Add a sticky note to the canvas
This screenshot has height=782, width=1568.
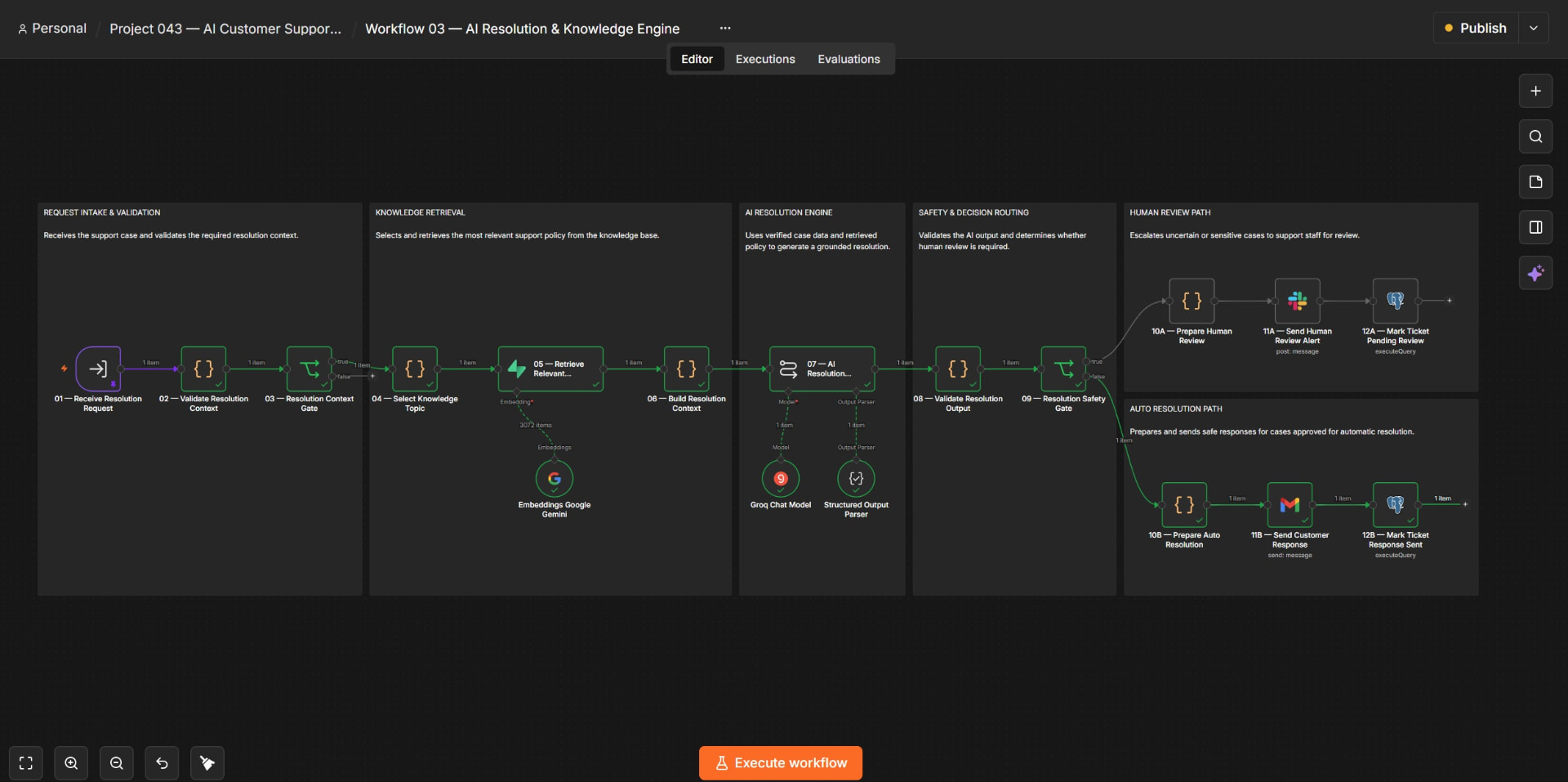pos(1535,181)
